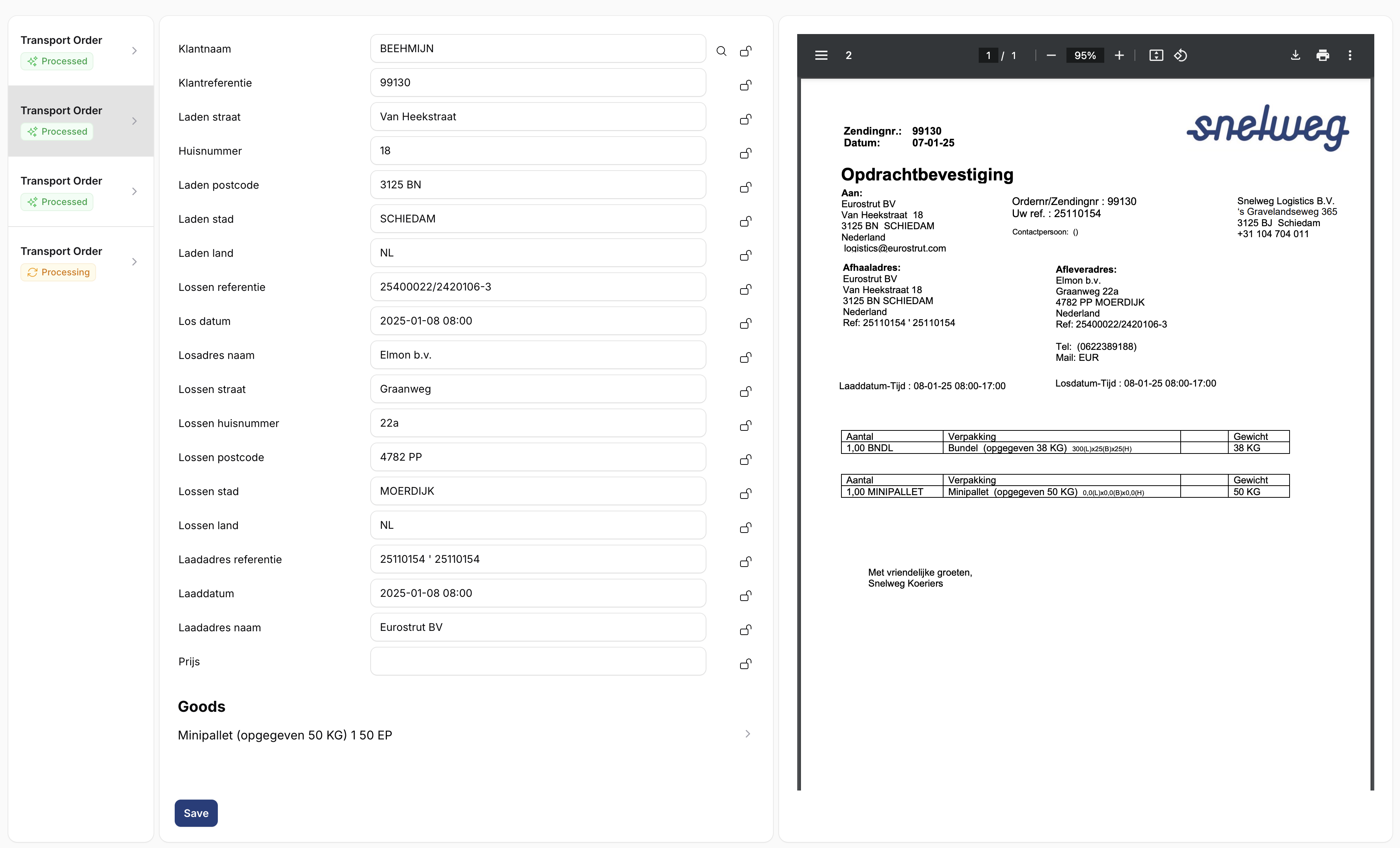Toggle the lock icon for Los datum
The image size is (1400, 848).
pyautogui.click(x=745, y=323)
